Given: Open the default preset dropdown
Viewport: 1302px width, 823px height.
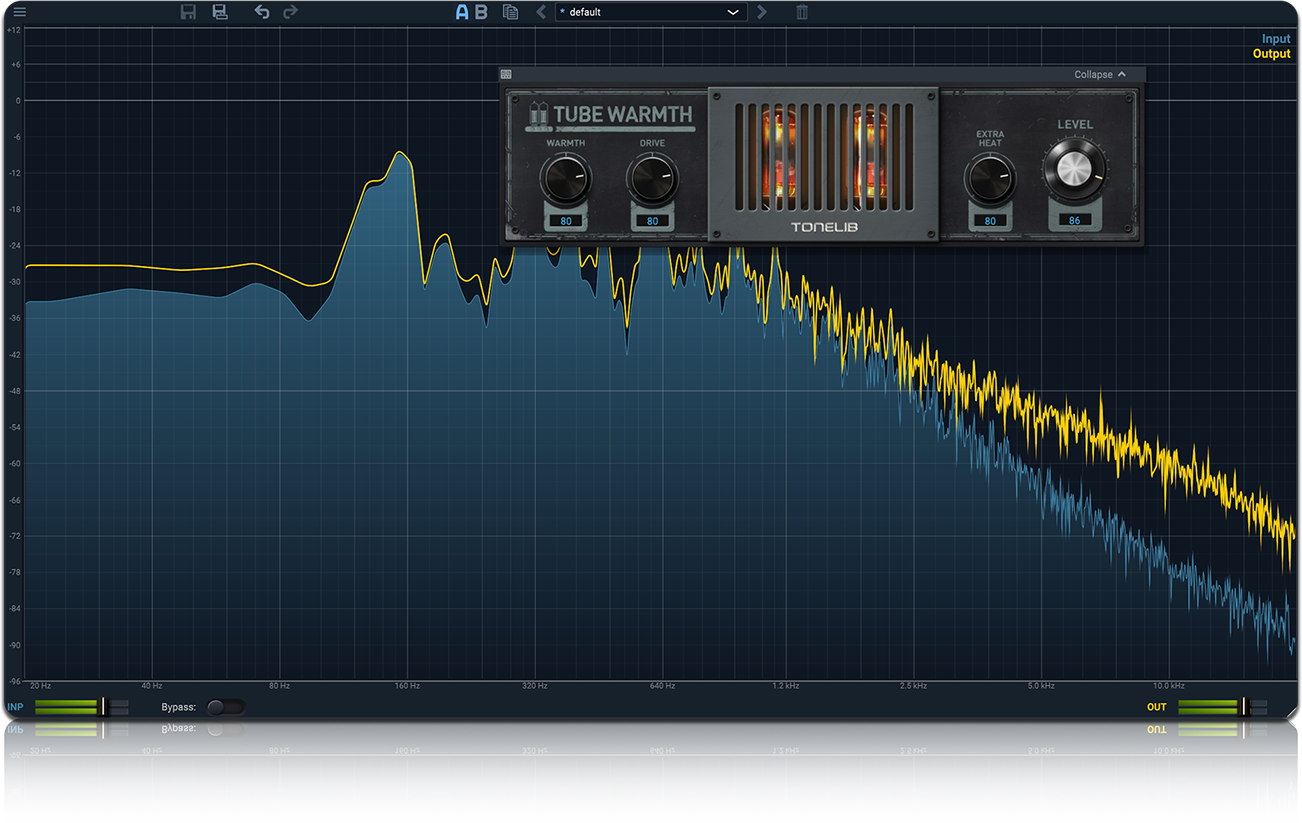Looking at the screenshot, I should (651, 12).
